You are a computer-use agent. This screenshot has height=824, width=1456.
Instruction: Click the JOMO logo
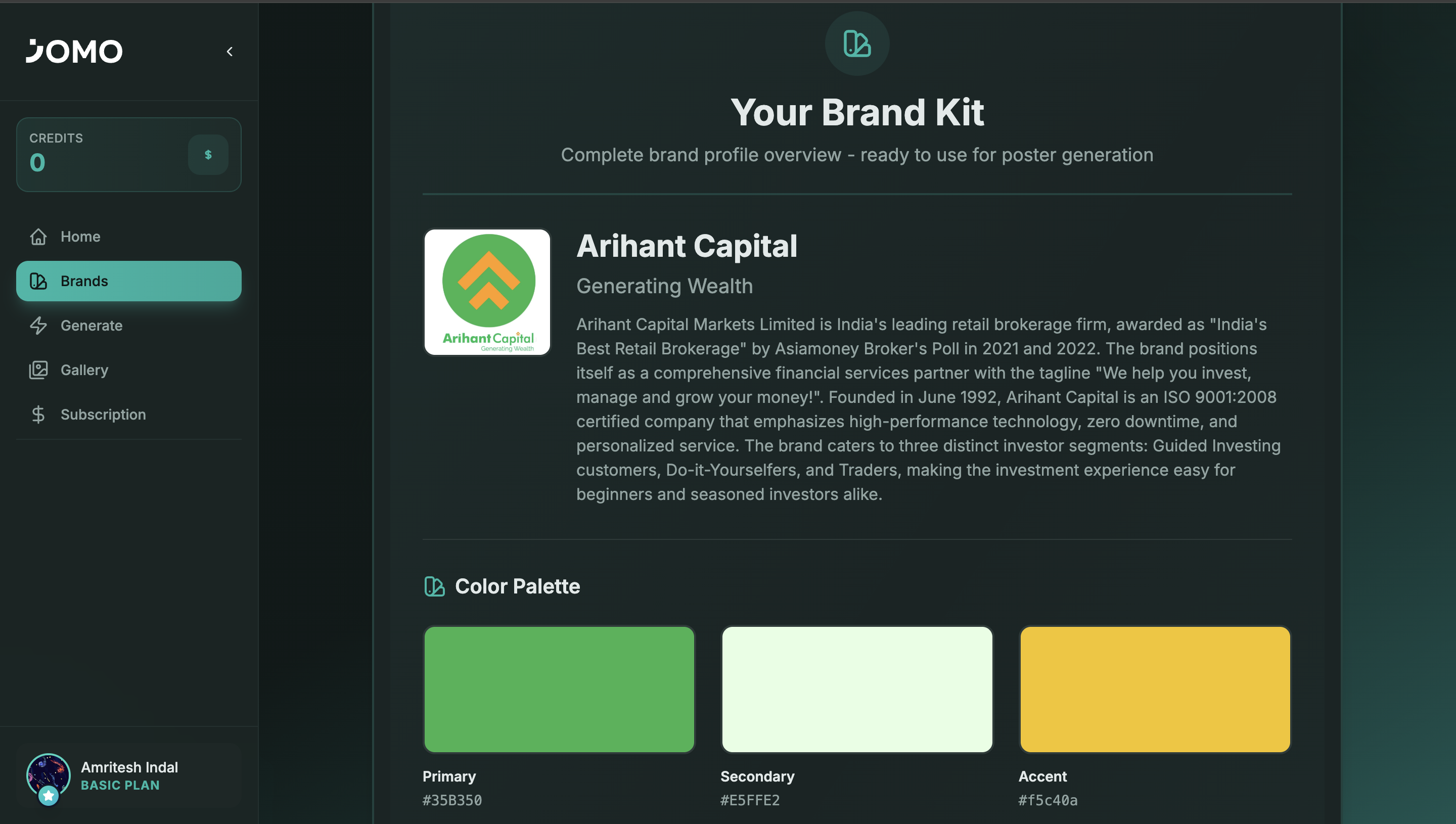tap(75, 51)
